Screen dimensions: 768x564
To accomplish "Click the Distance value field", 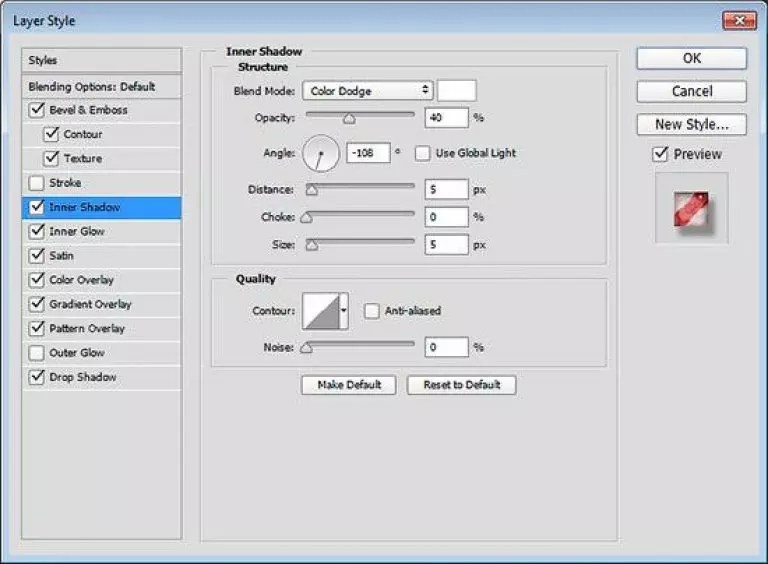I will point(447,189).
